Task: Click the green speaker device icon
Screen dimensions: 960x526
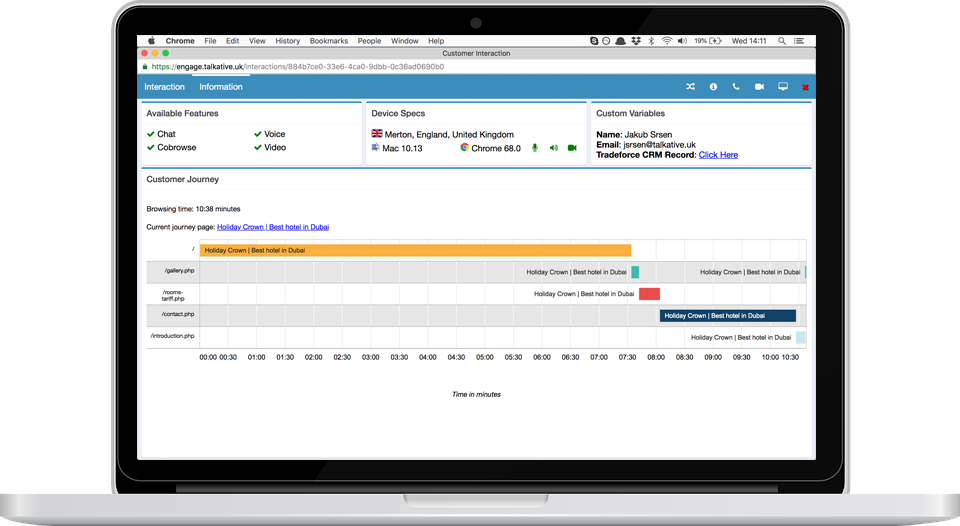Action: pyautogui.click(x=553, y=148)
